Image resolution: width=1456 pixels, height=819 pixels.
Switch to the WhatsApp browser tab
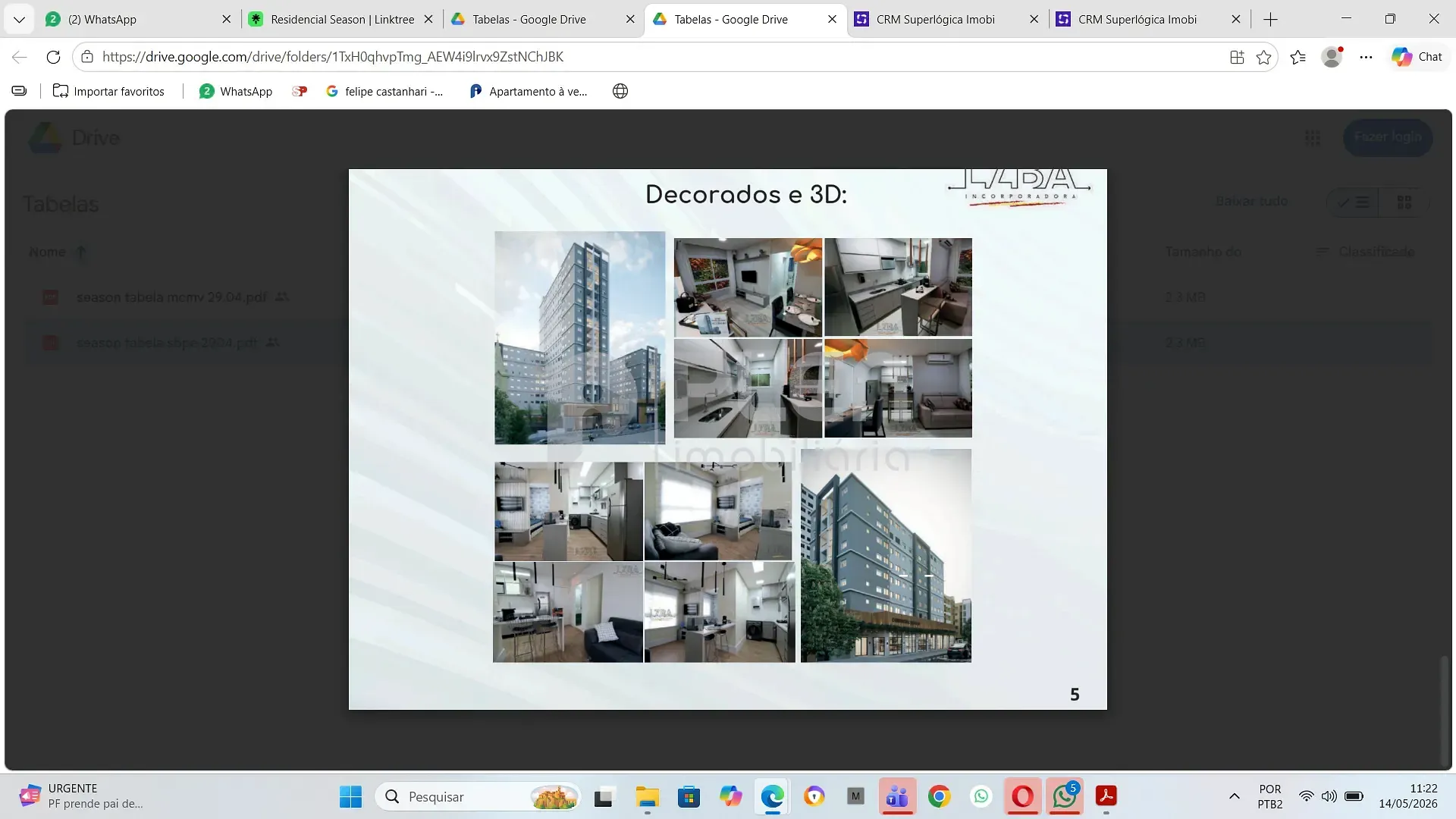click(x=138, y=20)
